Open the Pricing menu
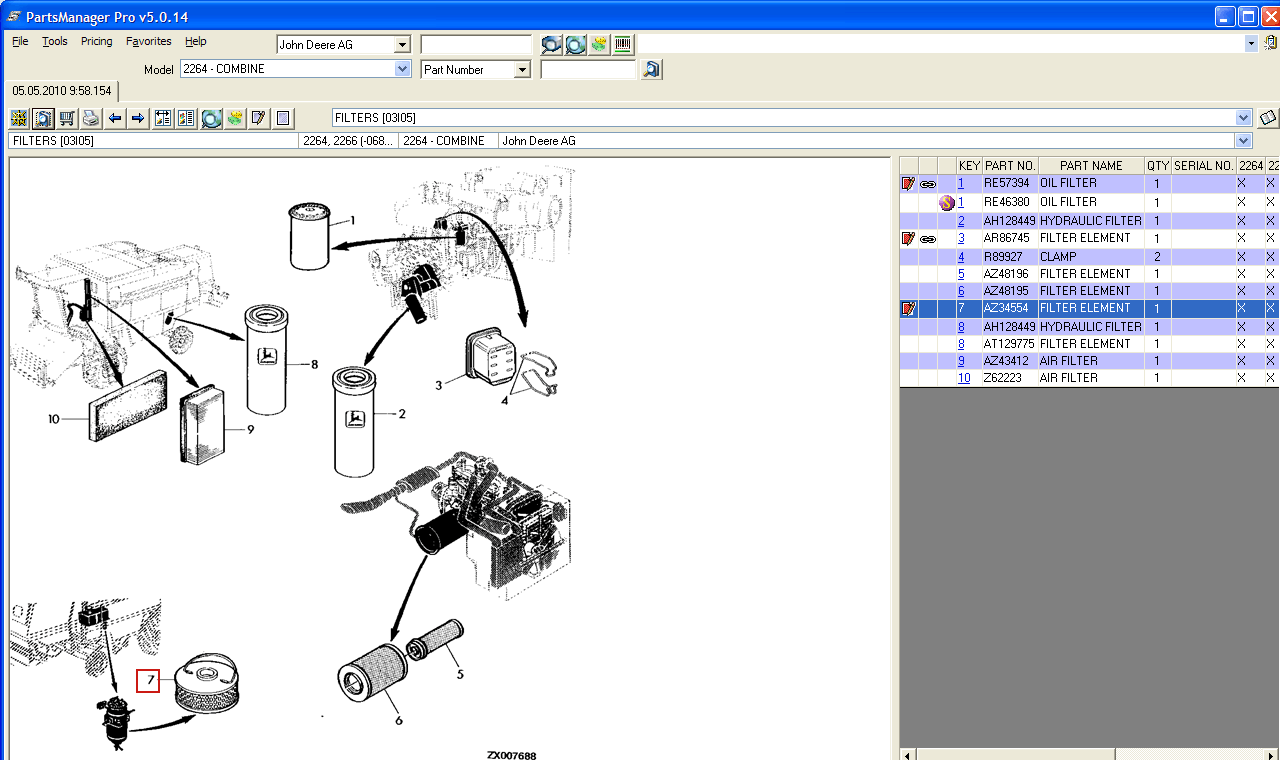Screen dimensions: 1280x760 (x=97, y=41)
